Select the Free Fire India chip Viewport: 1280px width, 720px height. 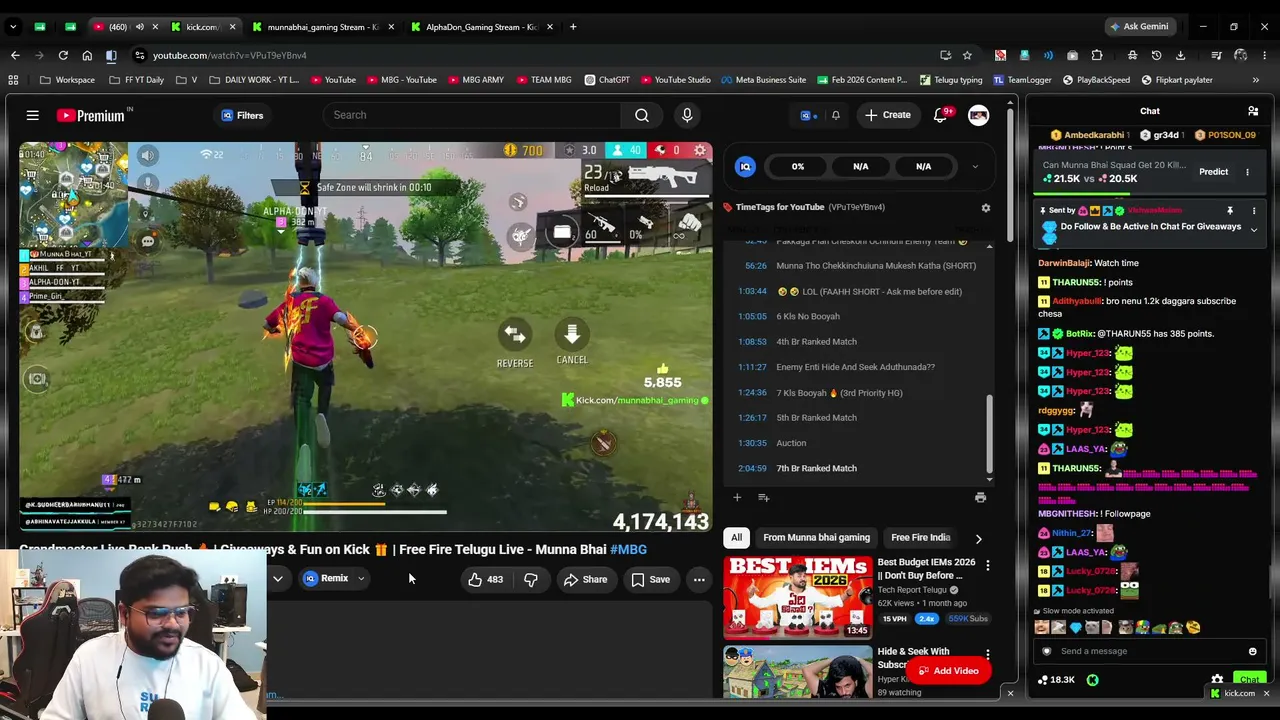(x=920, y=538)
